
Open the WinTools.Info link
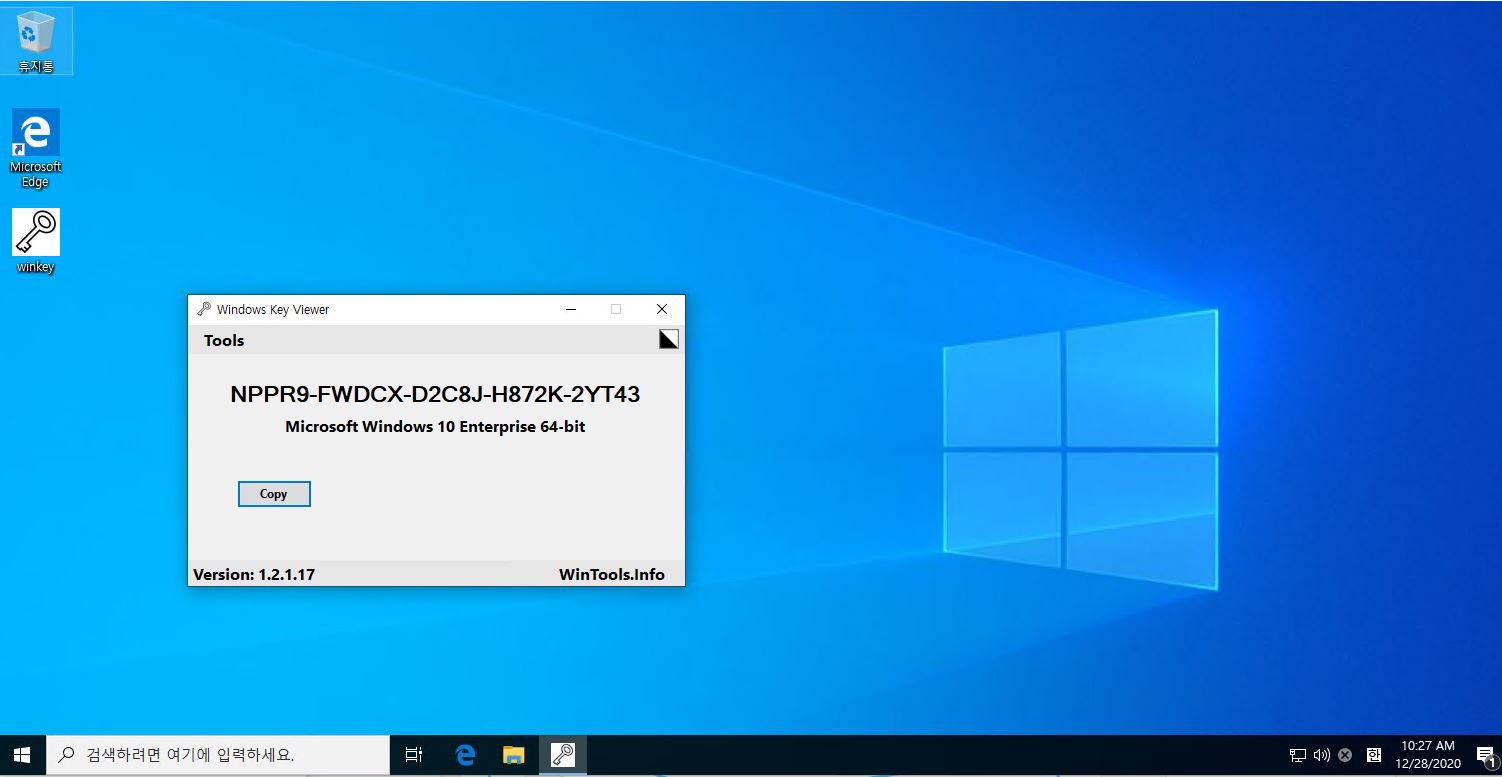(x=612, y=574)
